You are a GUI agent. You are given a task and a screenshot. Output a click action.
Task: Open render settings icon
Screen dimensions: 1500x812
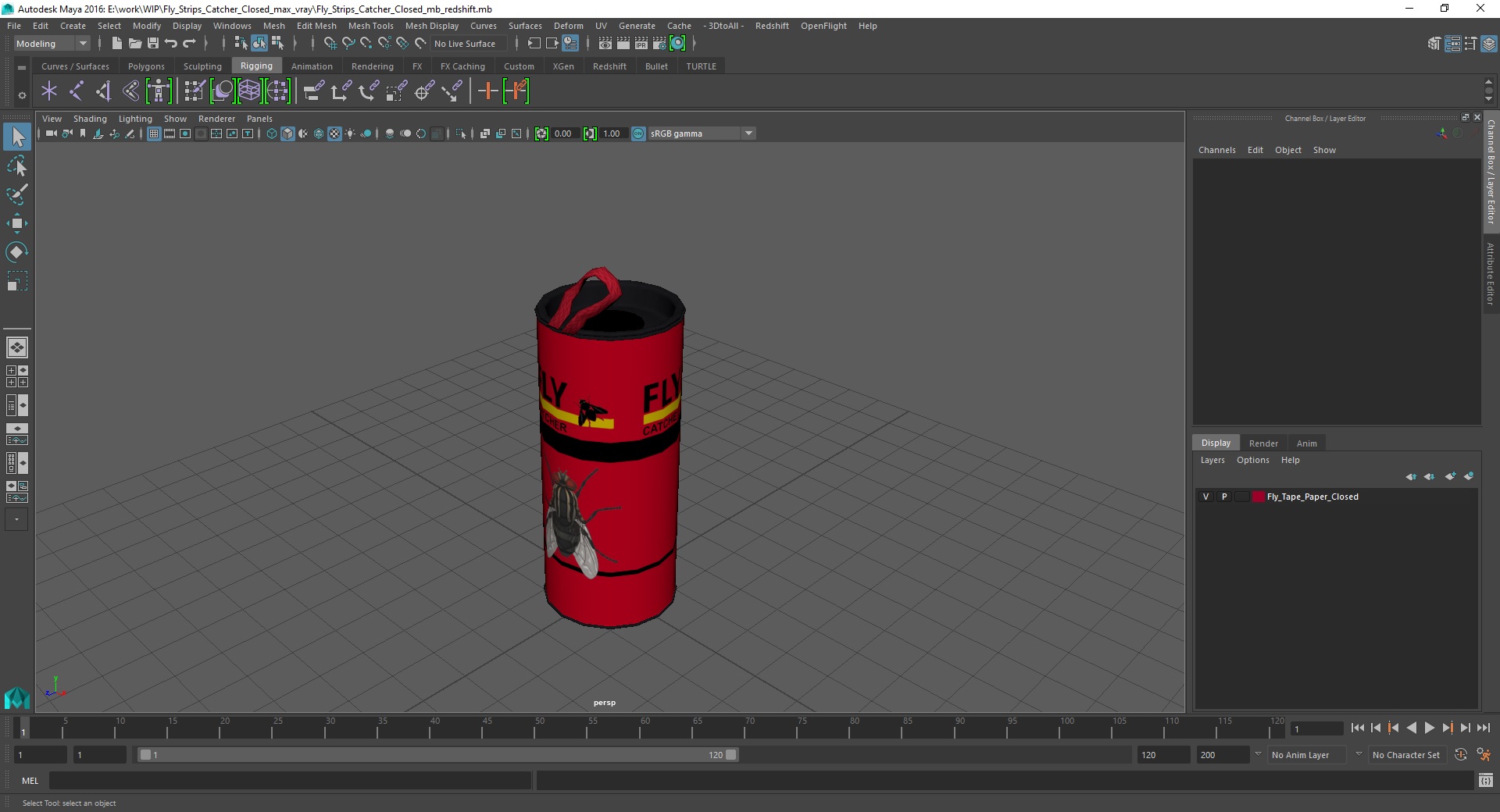[x=659, y=44]
